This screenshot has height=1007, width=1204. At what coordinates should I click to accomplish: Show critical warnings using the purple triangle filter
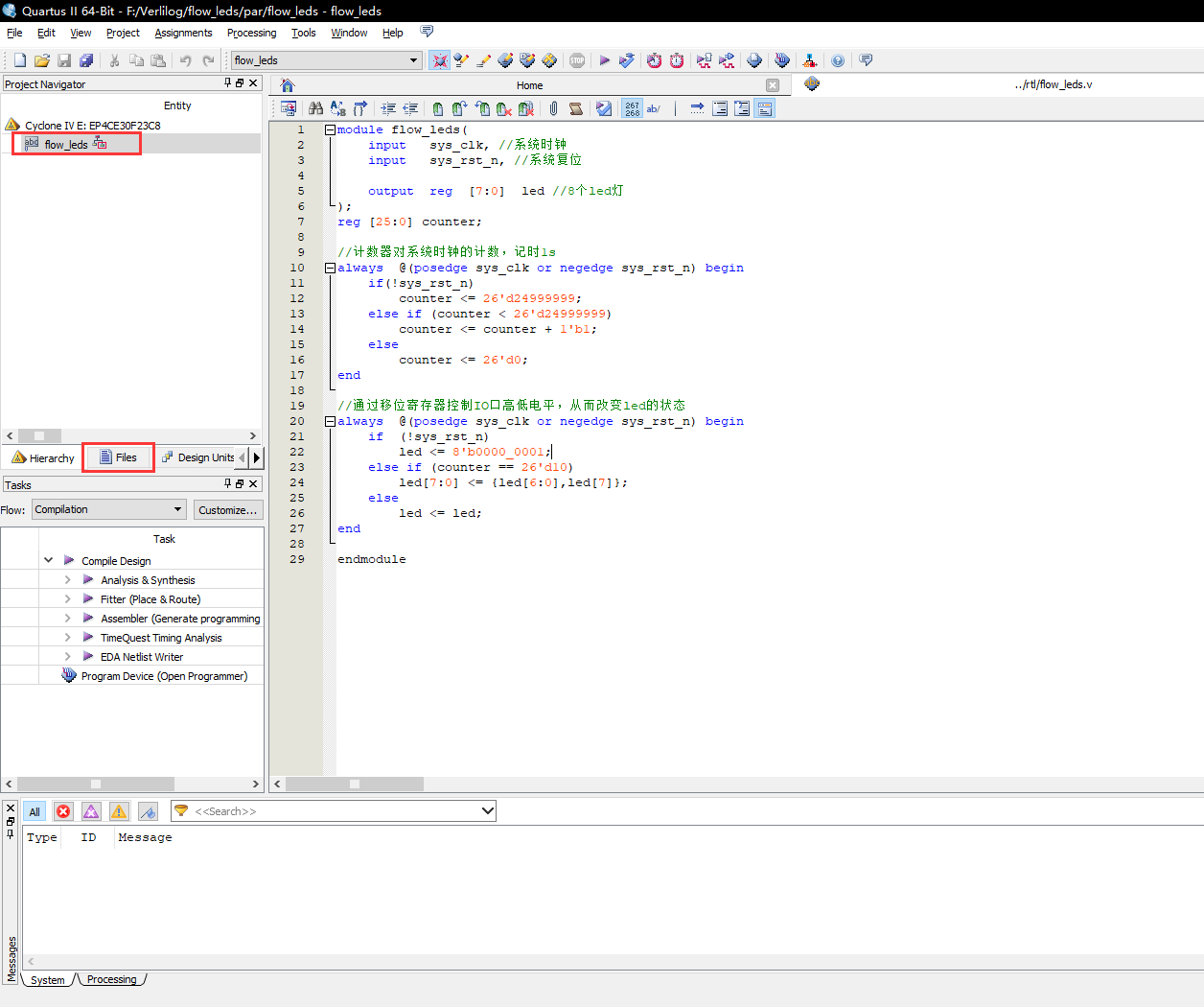point(91,811)
